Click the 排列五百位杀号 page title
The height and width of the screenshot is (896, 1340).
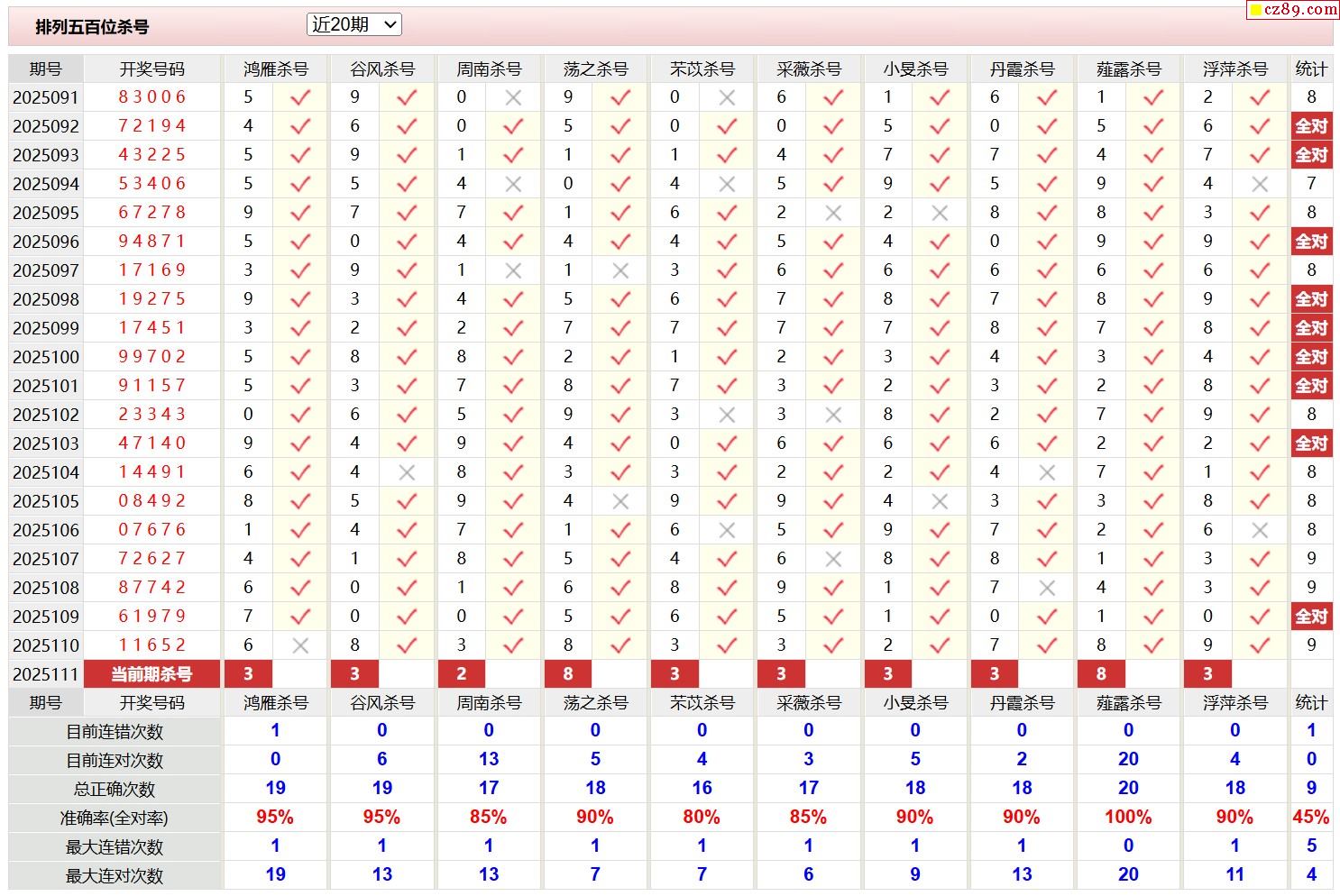92,27
